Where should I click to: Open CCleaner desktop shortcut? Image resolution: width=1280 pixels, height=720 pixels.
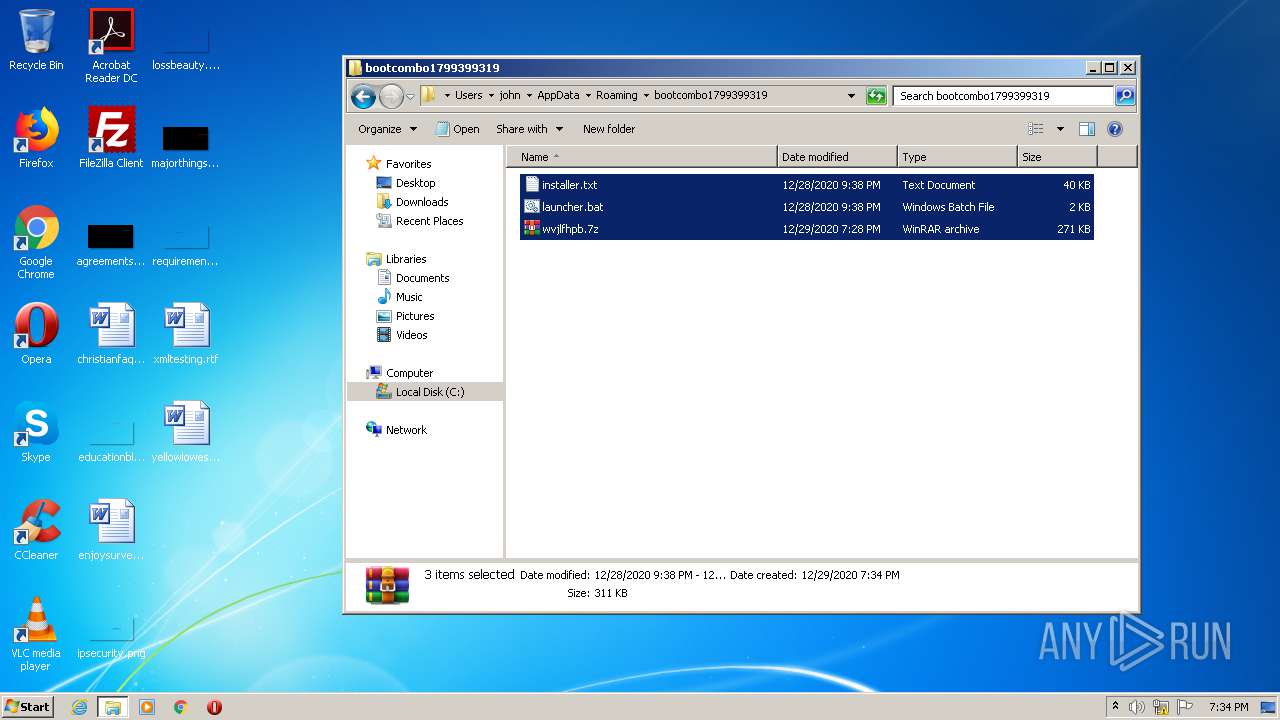point(36,530)
